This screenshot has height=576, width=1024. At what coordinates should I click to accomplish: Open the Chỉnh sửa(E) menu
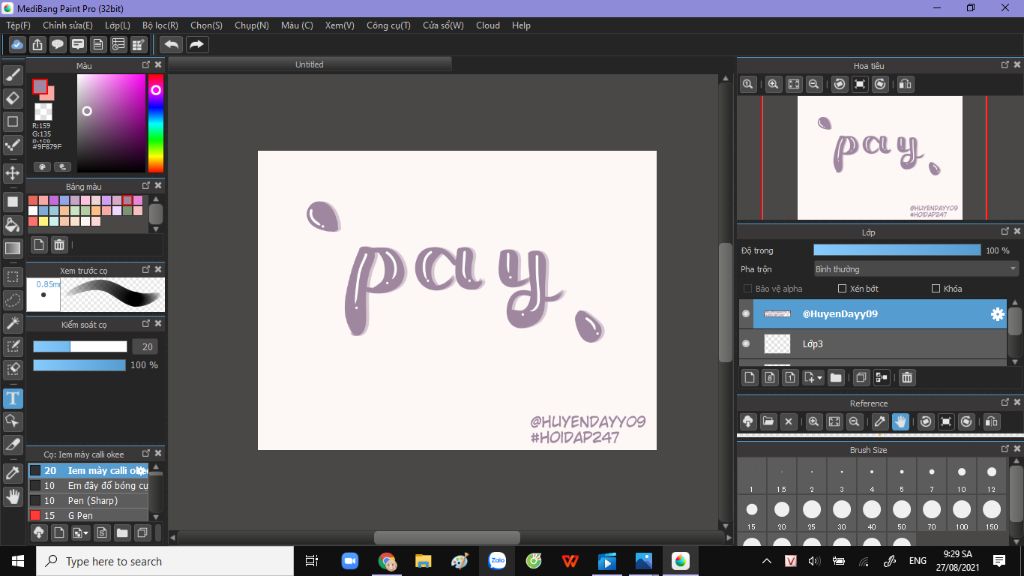(67, 25)
